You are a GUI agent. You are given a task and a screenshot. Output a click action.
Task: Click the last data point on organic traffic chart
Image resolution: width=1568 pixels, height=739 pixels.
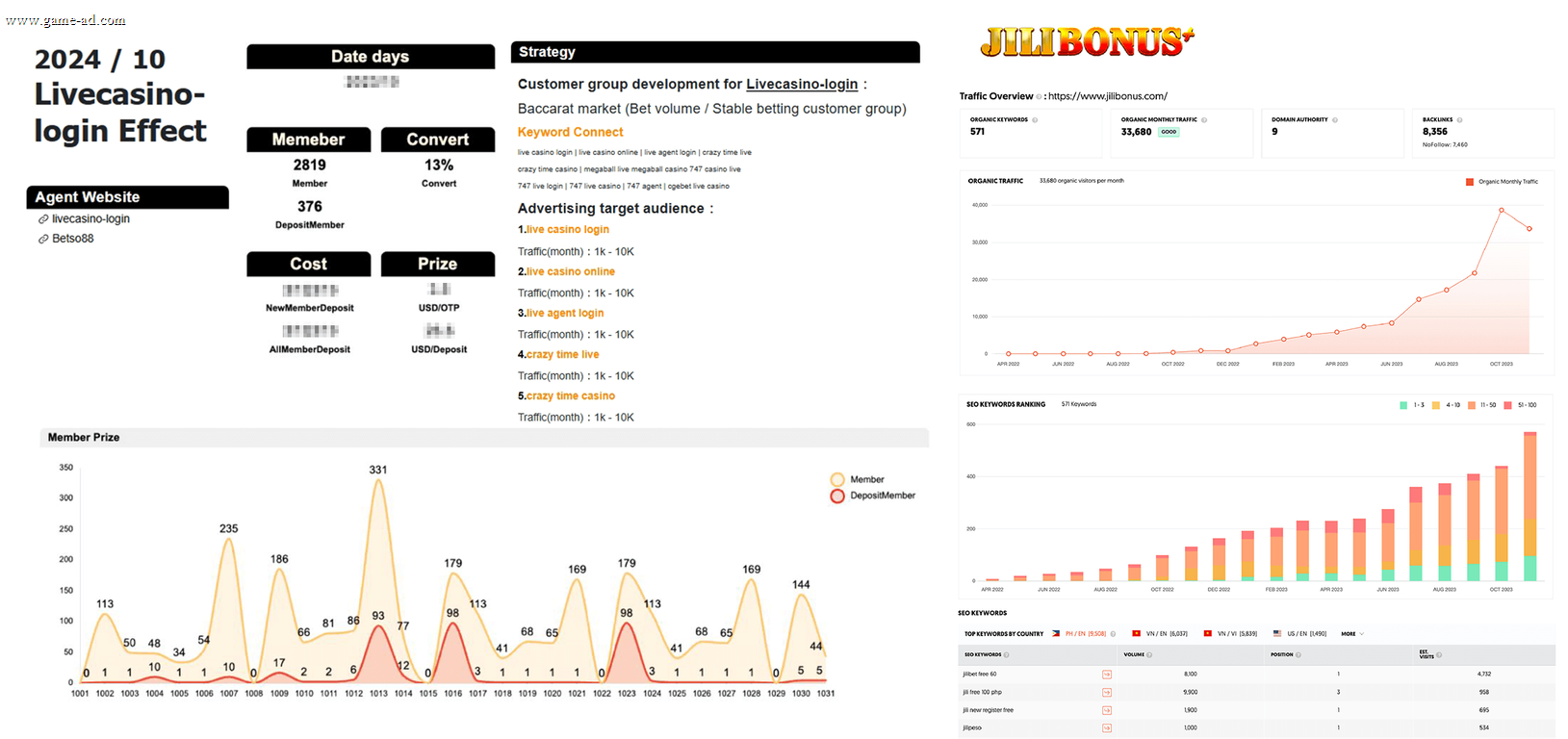coord(1529,229)
